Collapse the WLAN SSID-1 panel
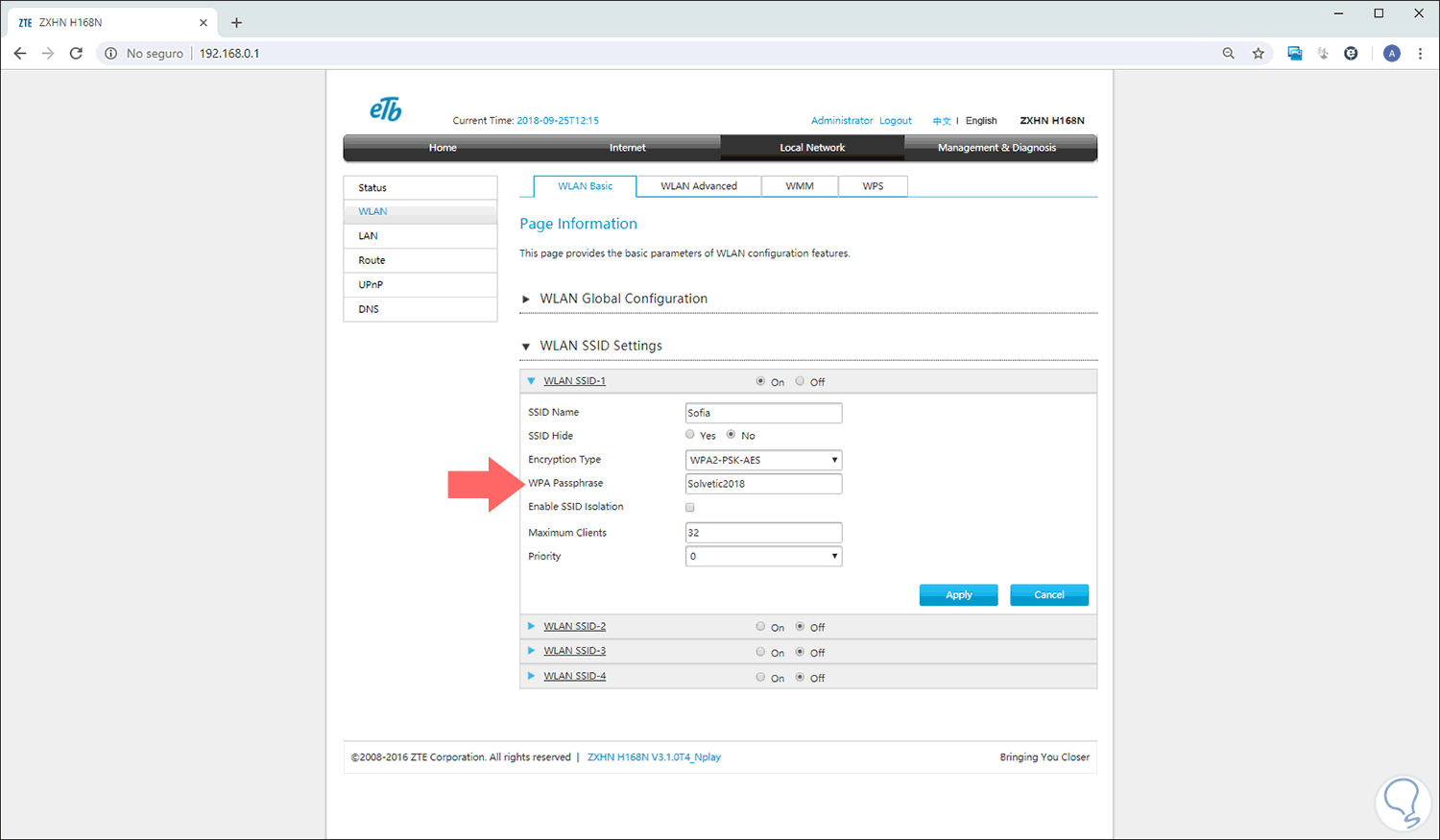The image size is (1440, 840). click(531, 381)
